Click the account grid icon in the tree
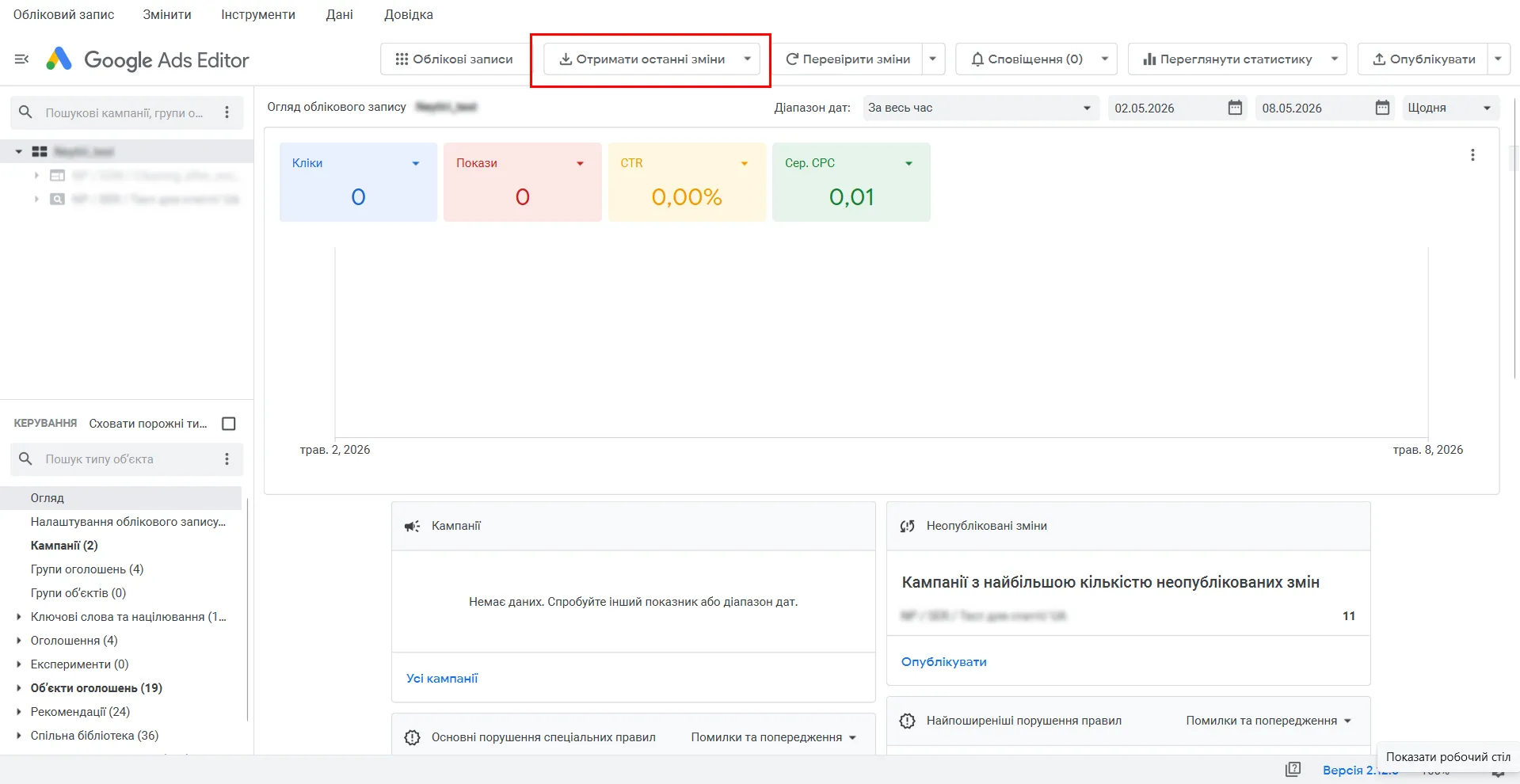 (x=40, y=151)
